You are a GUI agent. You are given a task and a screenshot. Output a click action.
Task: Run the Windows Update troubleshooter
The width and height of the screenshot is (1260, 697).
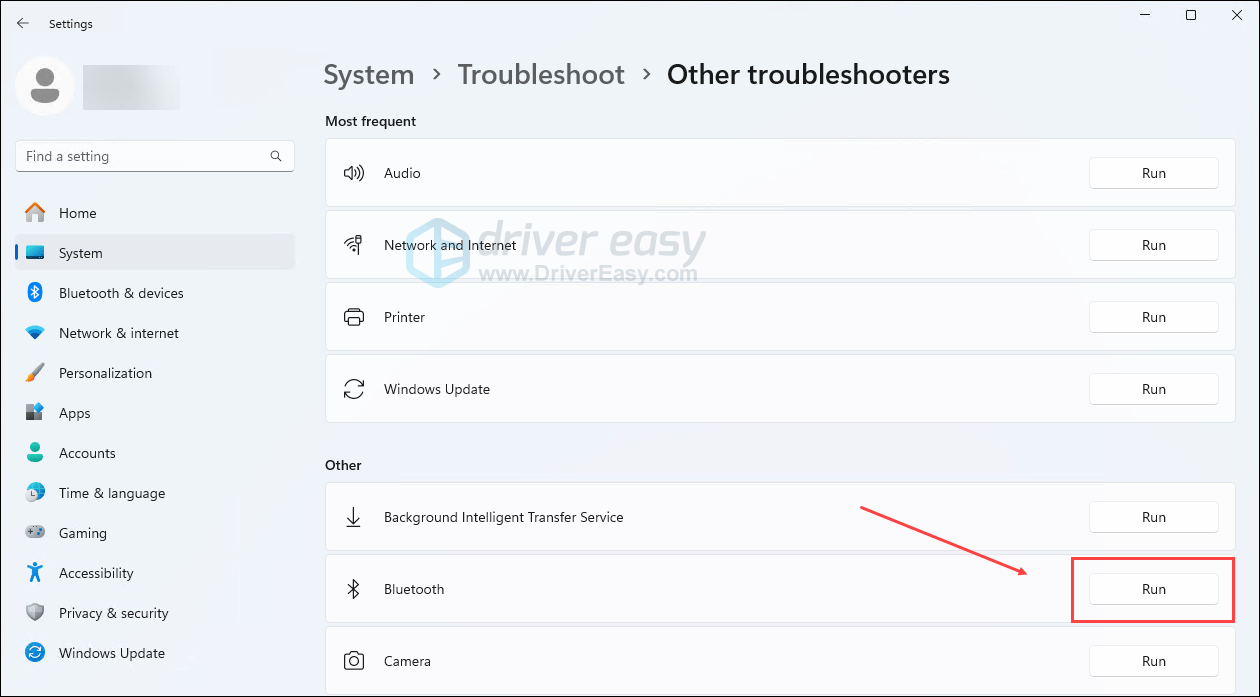click(x=1153, y=389)
